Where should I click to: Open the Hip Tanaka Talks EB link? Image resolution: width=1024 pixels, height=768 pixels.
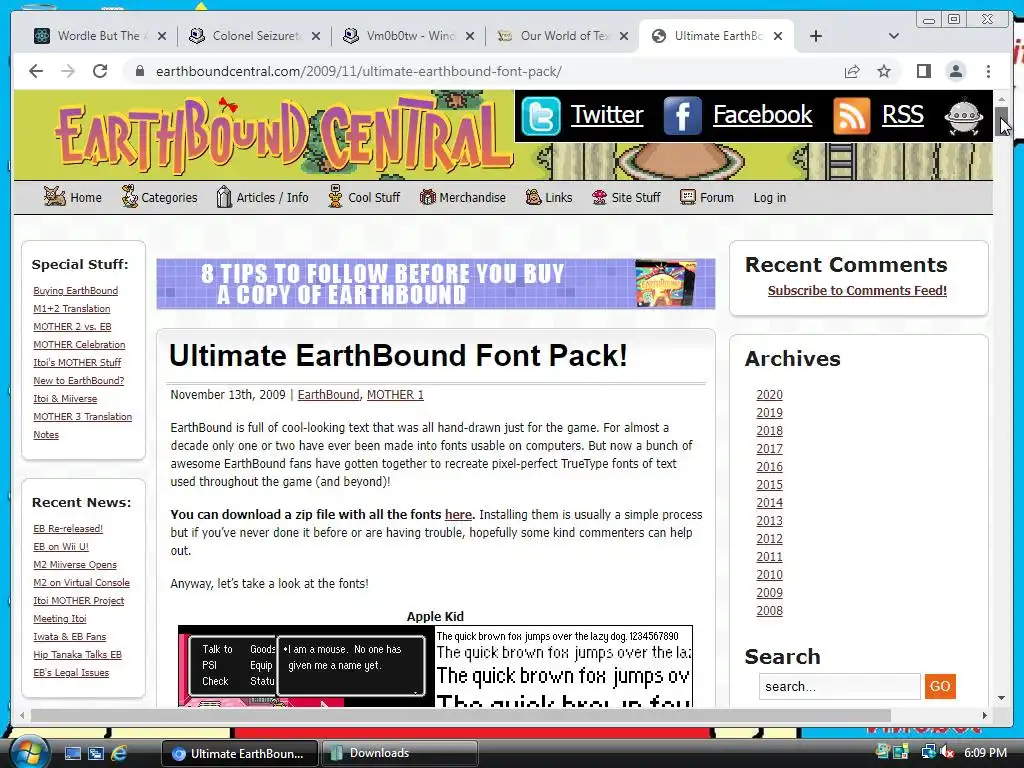[x=77, y=654]
